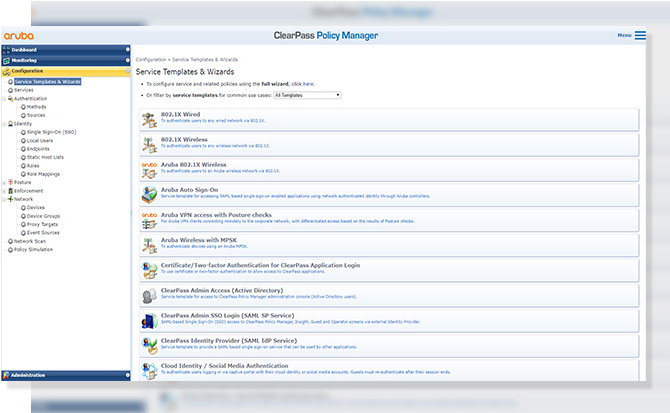Collapse the Network tree node
Image resolution: width=670 pixels, height=413 pixels.
click(x=4, y=199)
